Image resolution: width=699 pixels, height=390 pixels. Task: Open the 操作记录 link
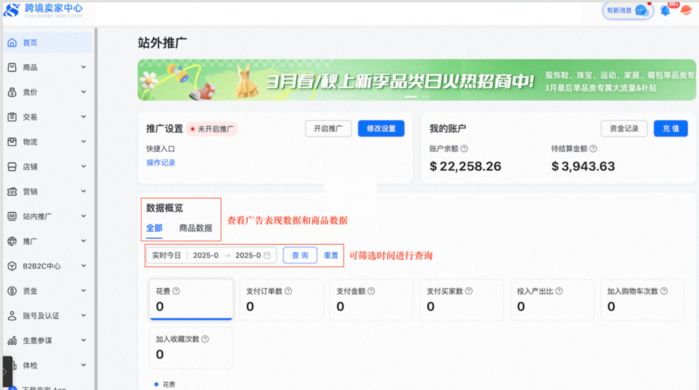click(161, 163)
